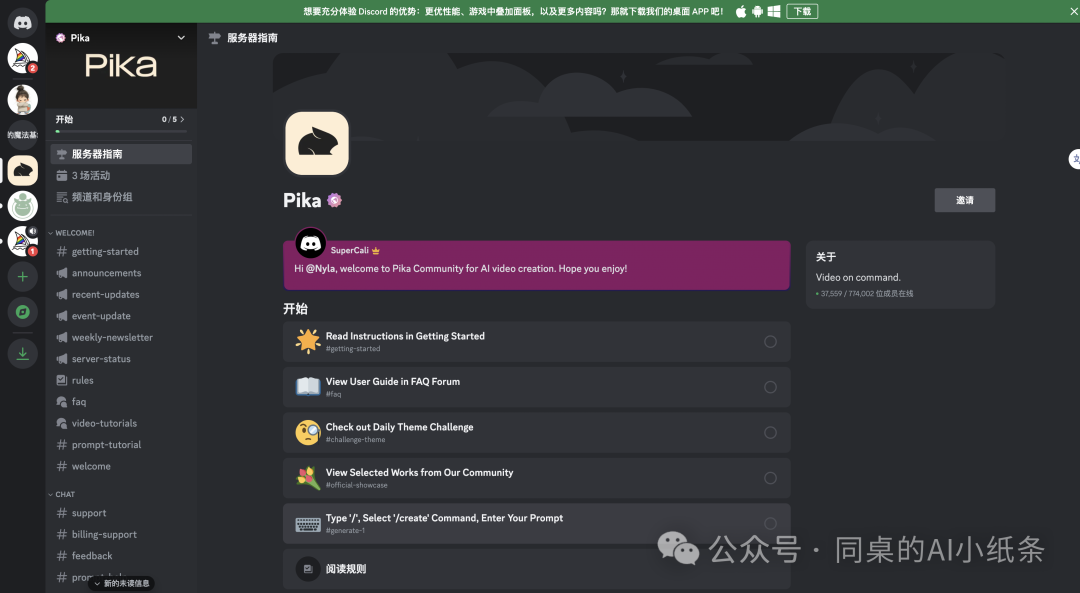Open the support channel

pyautogui.click(x=121, y=513)
